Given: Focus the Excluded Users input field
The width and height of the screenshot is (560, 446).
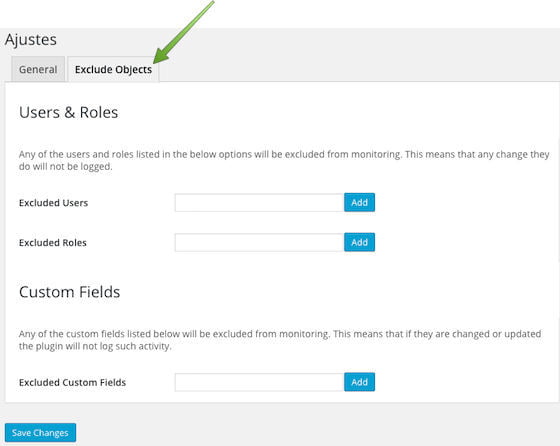Looking at the screenshot, I should pyautogui.click(x=259, y=202).
